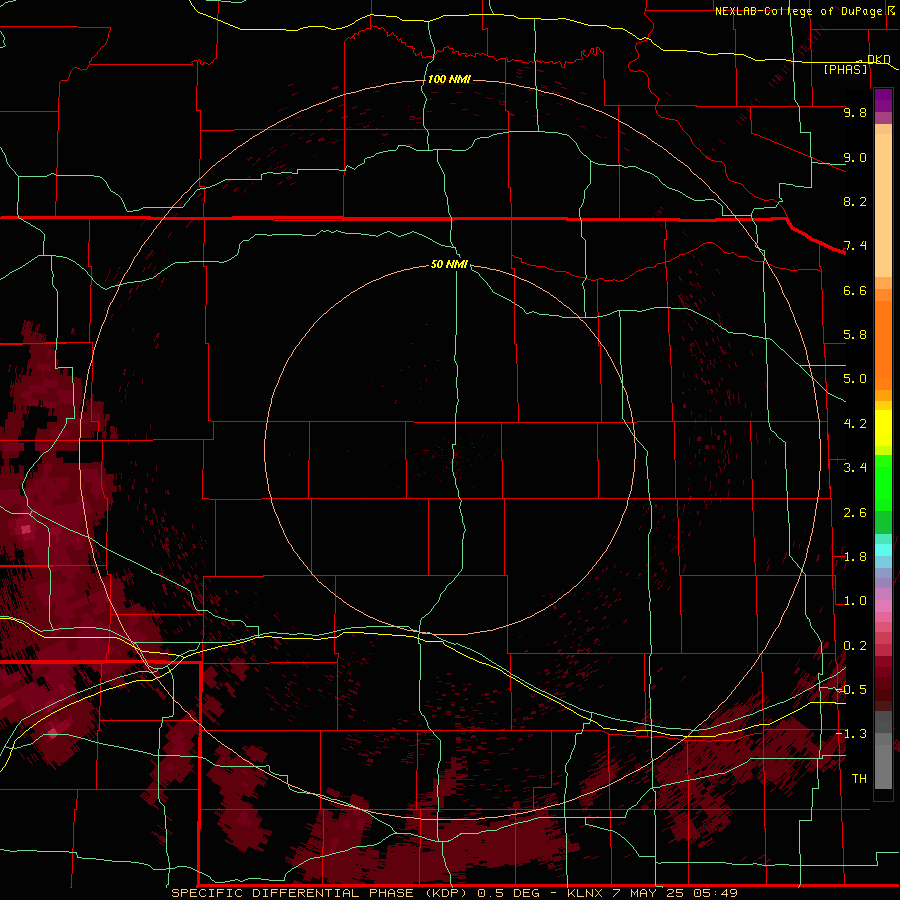
Task: Click the -1.3 scale label
Action: click(852, 734)
